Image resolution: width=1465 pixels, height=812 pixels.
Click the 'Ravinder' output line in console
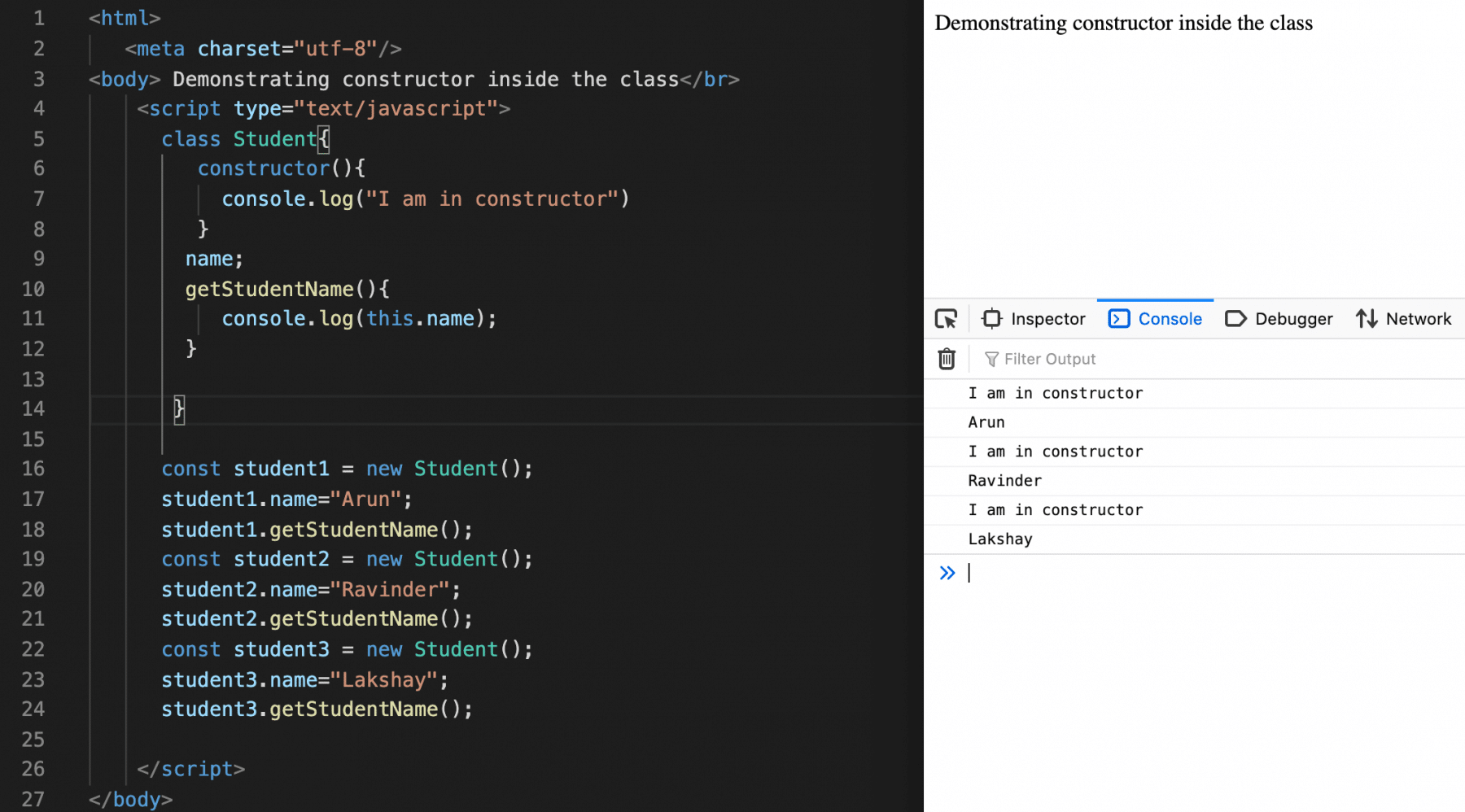click(x=1004, y=480)
